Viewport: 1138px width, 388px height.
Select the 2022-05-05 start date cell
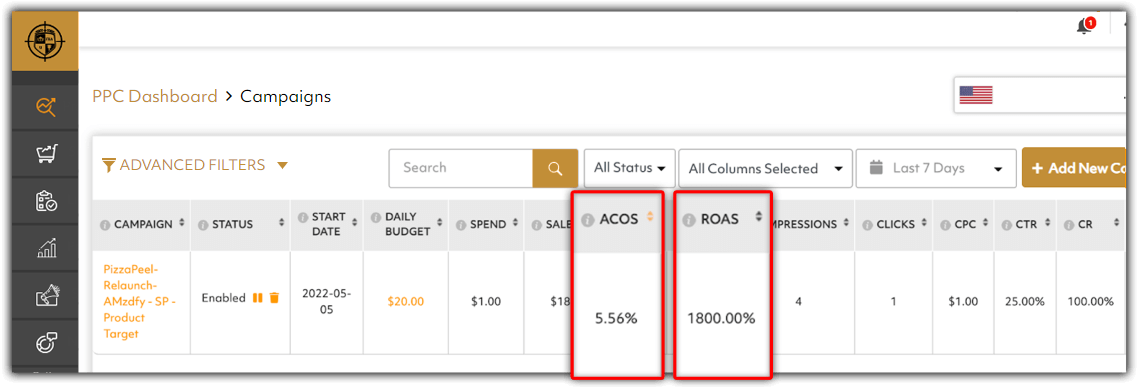327,301
